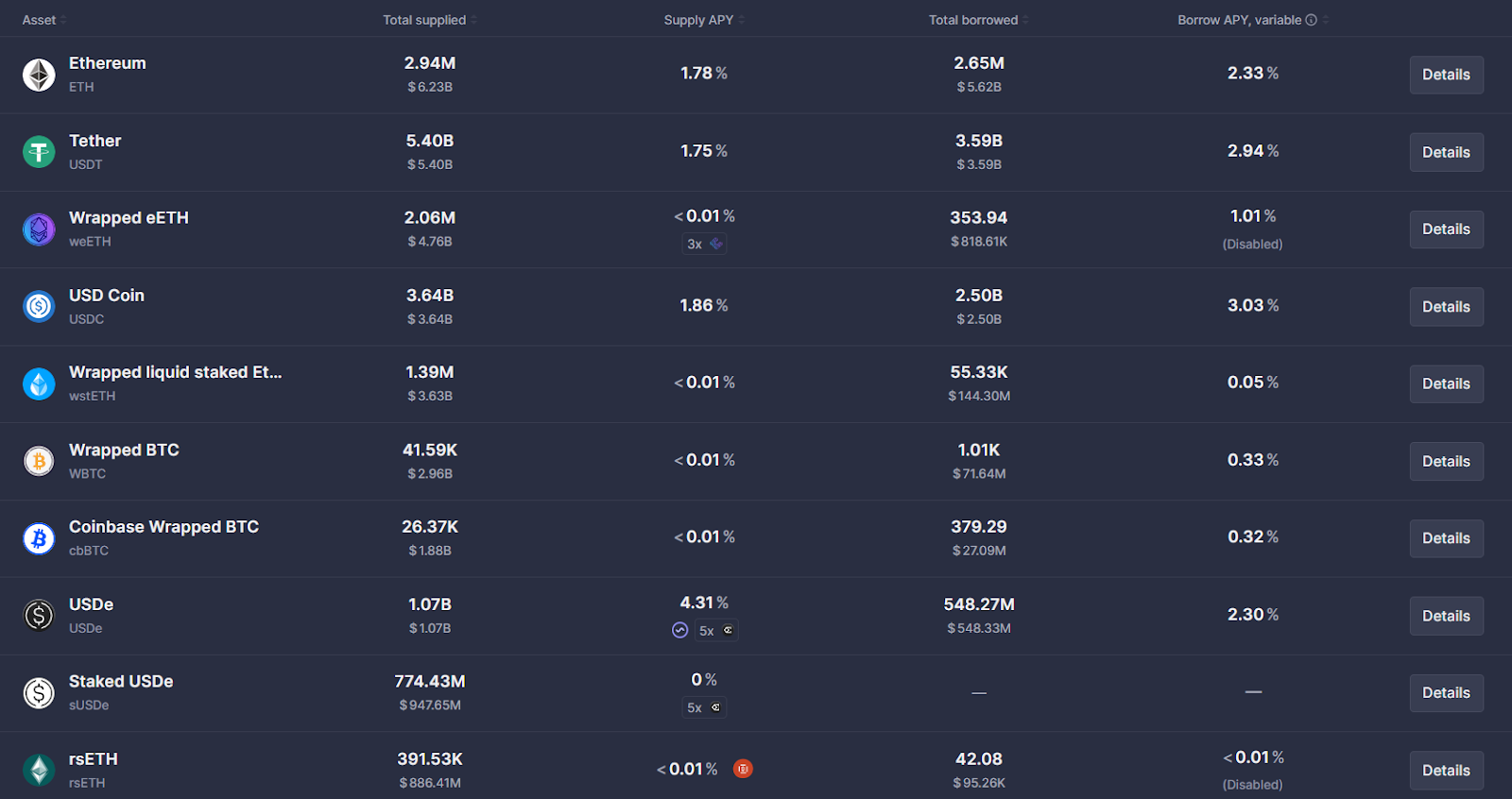This screenshot has height=799, width=1512.
Task: Click the Ethereum token logo
Action: [39, 75]
